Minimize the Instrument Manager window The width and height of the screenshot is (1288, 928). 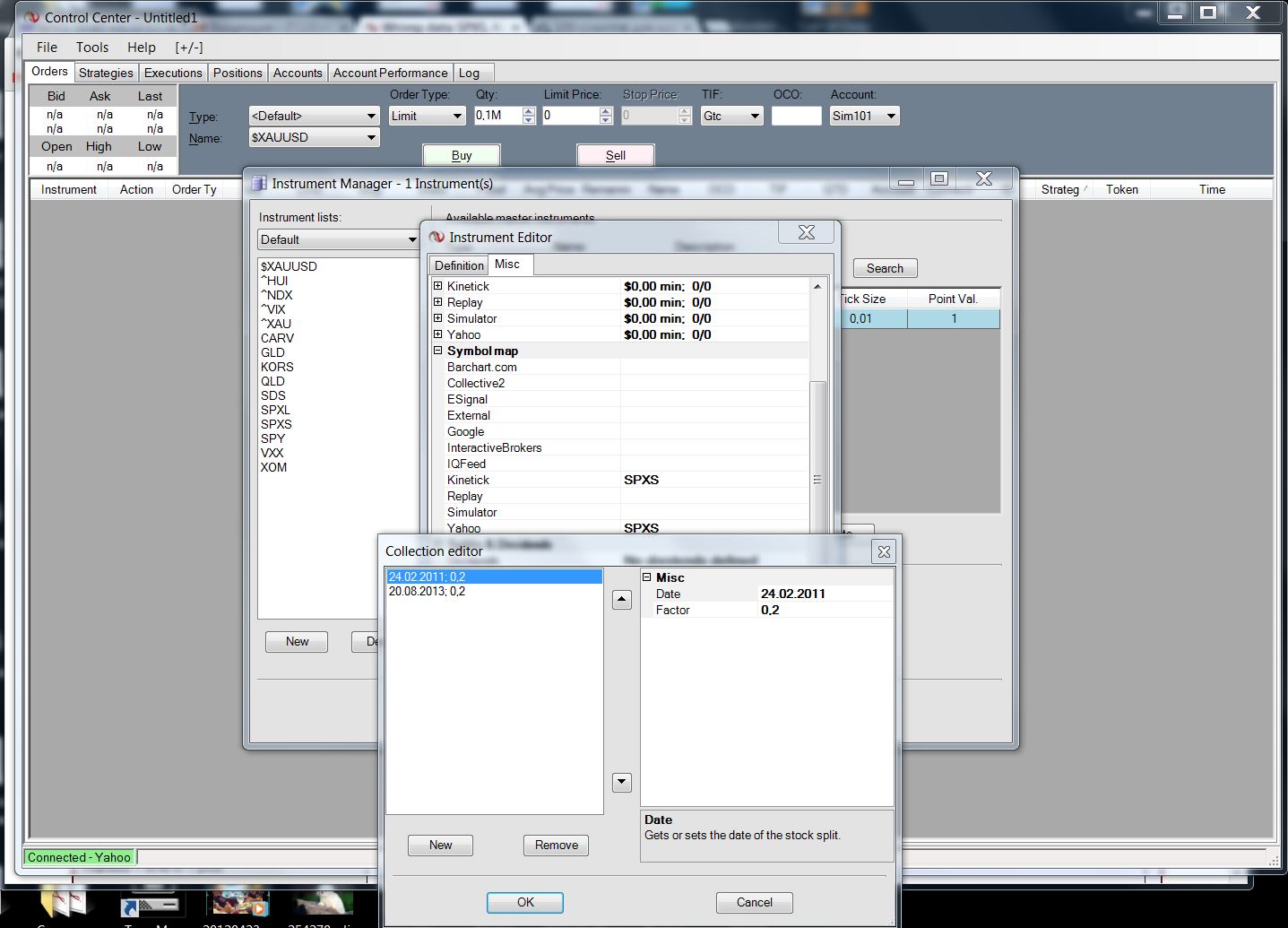(x=906, y=178)
